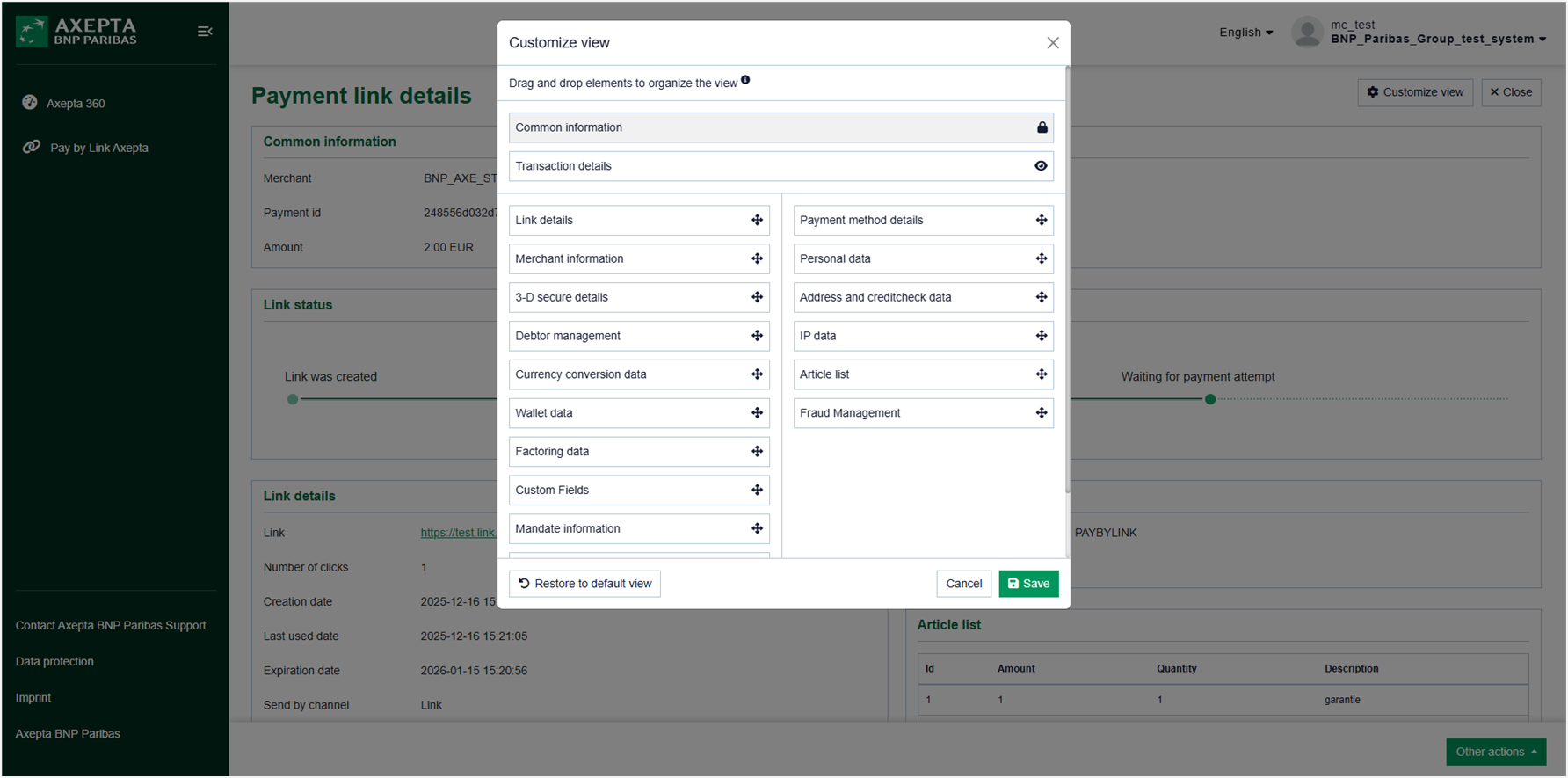The image size is (1568, 778).
Task: Click the move icon beside Merchant information
Action: click(757, 259)
